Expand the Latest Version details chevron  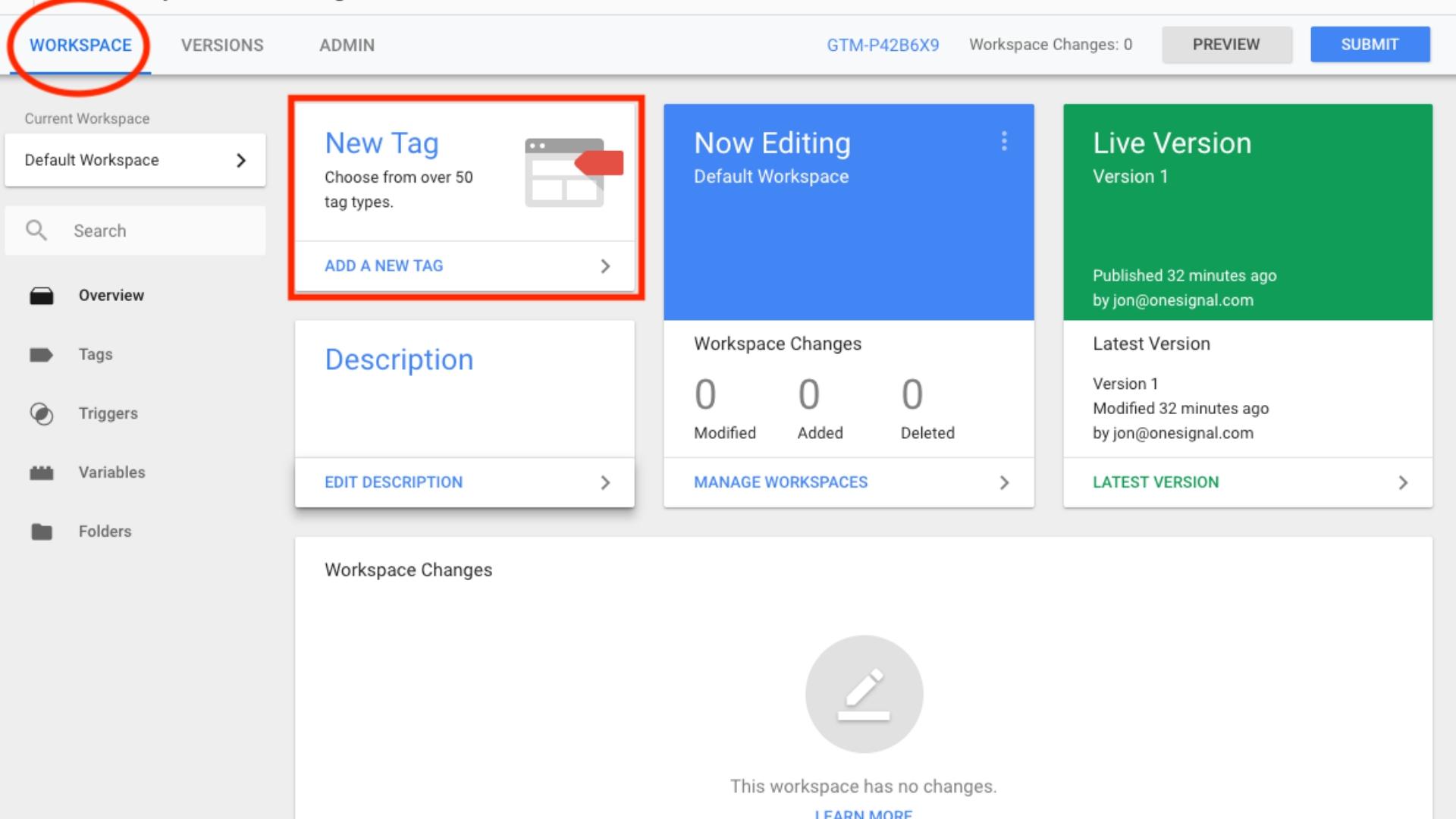(x=1404, y=482)
